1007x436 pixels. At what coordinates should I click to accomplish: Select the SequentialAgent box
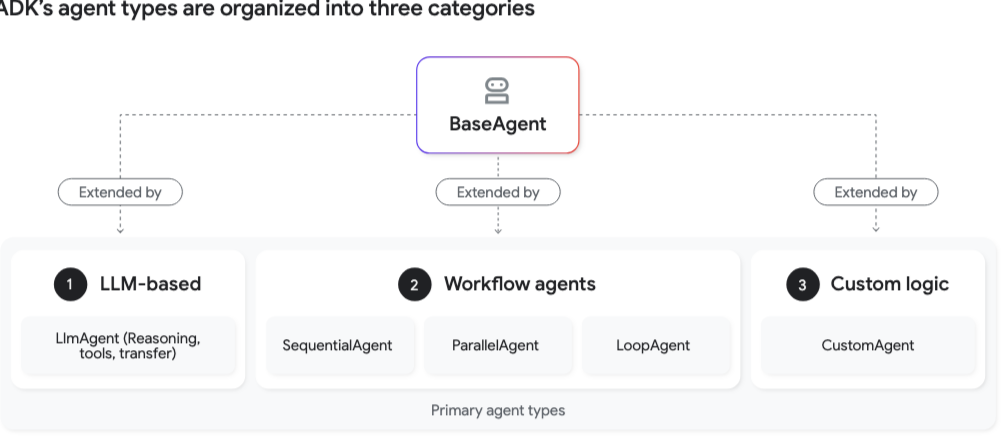[x=337, y=345]
